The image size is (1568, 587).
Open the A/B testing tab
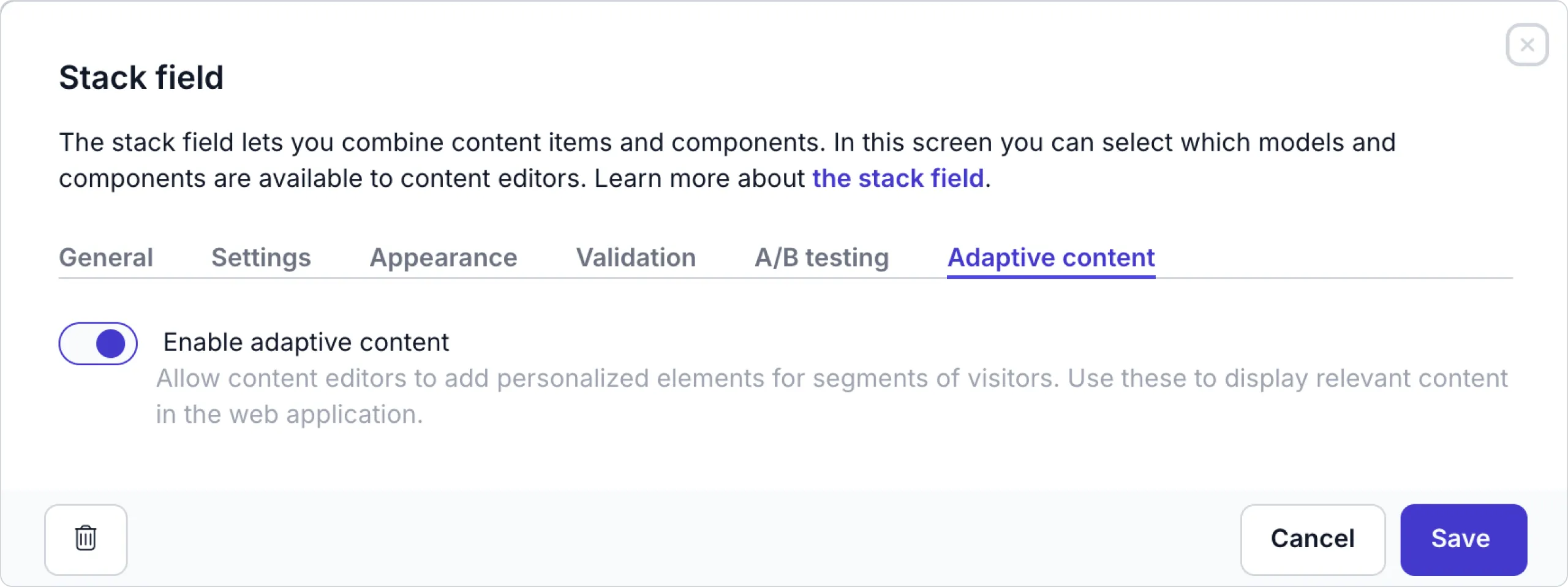(822, 257)
